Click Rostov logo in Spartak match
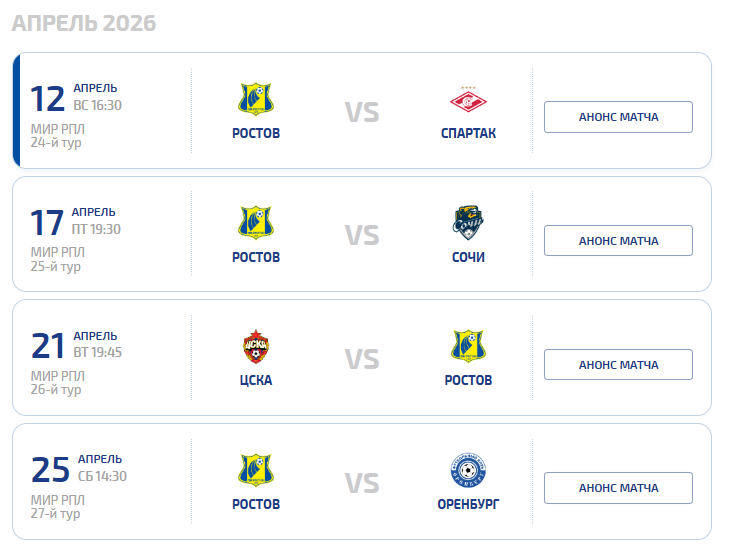Image resolution: width=731 pixels, height=556 pixels. pos(256,99)
